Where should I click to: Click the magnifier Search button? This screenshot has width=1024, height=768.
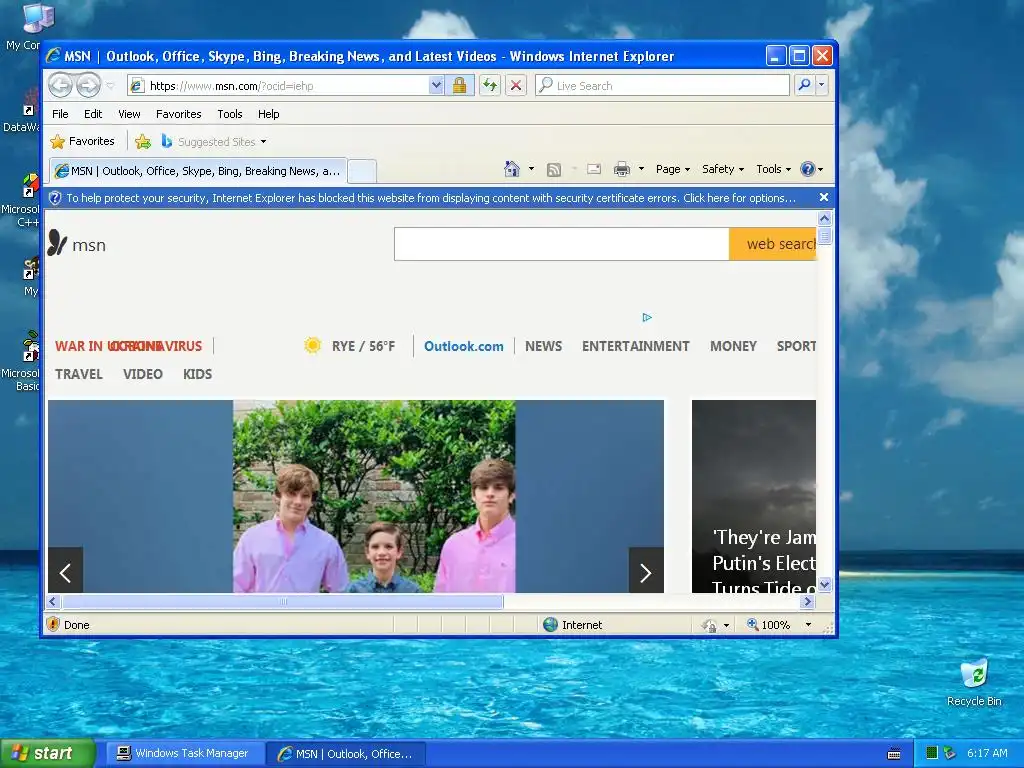click(805, 86)
